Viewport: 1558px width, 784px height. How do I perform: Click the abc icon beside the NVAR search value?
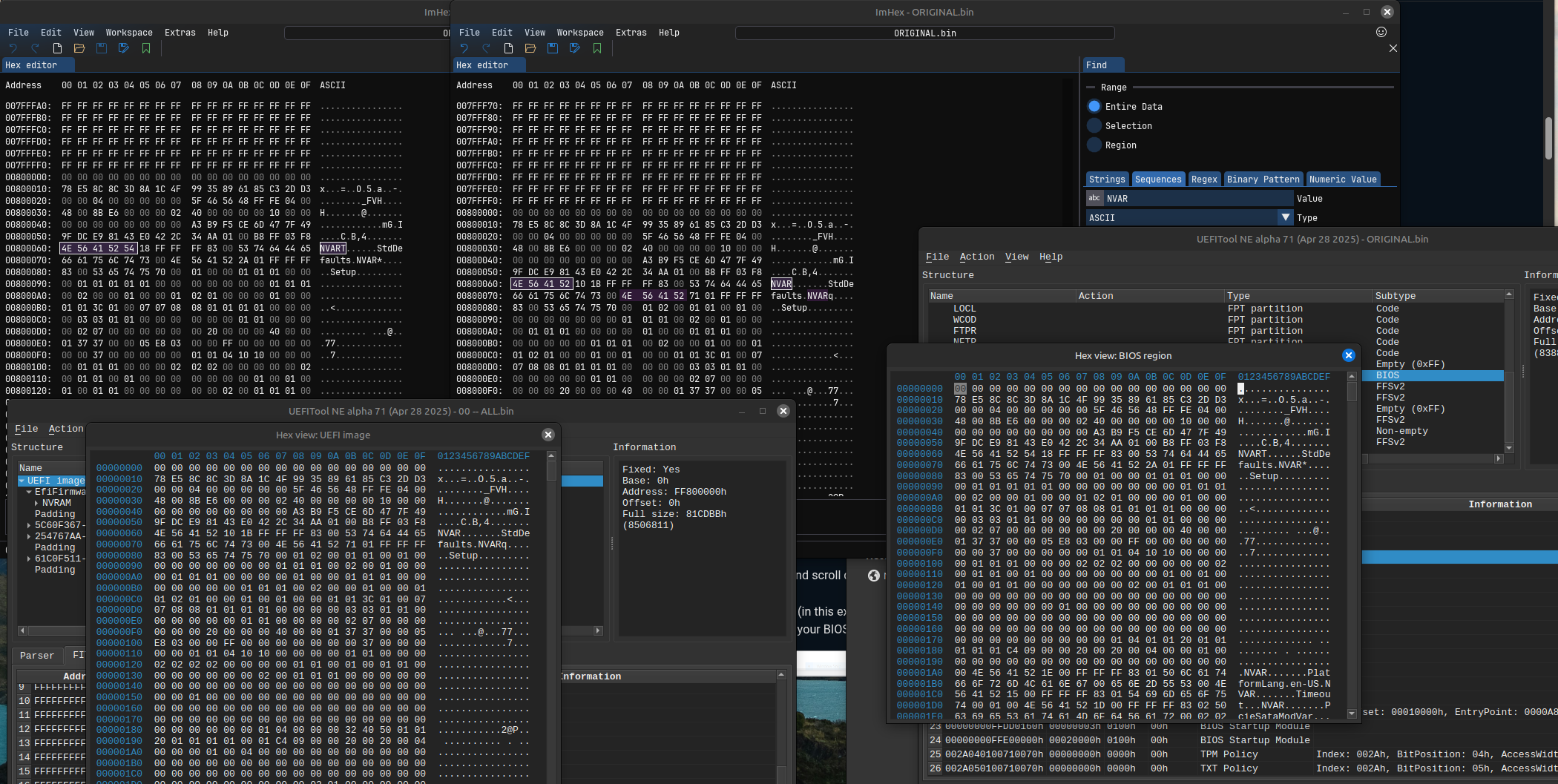(x=1094, y=198)
